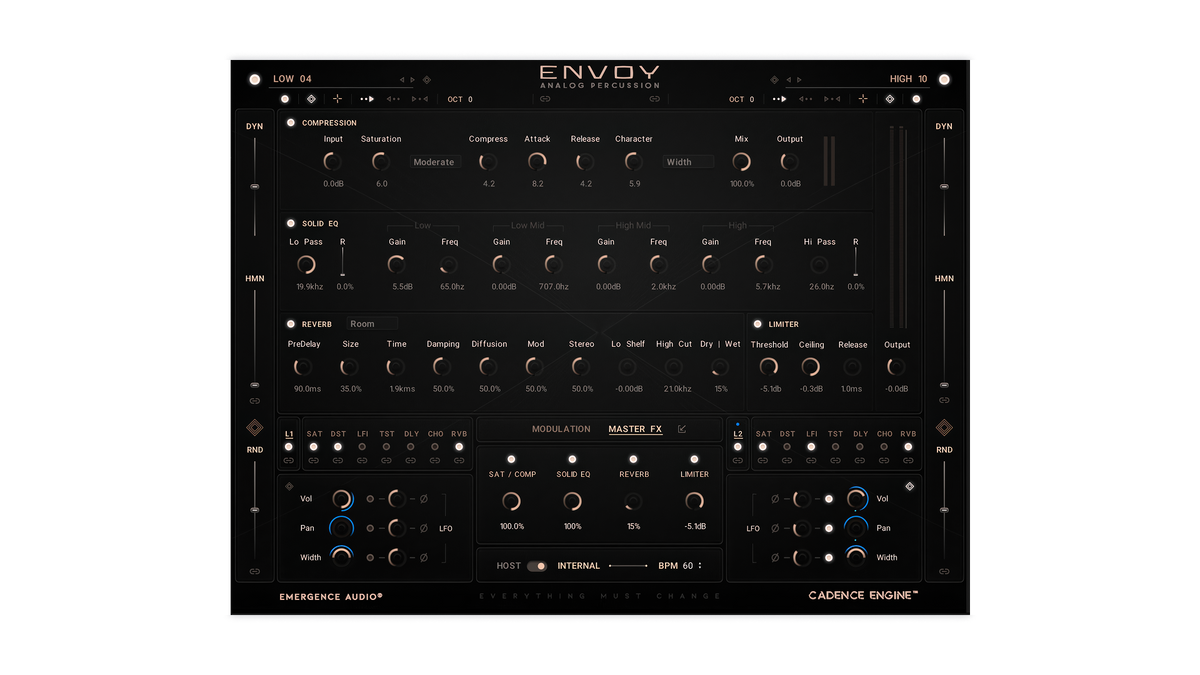Open the HIGH 10 preset selector

coord(908,79)
